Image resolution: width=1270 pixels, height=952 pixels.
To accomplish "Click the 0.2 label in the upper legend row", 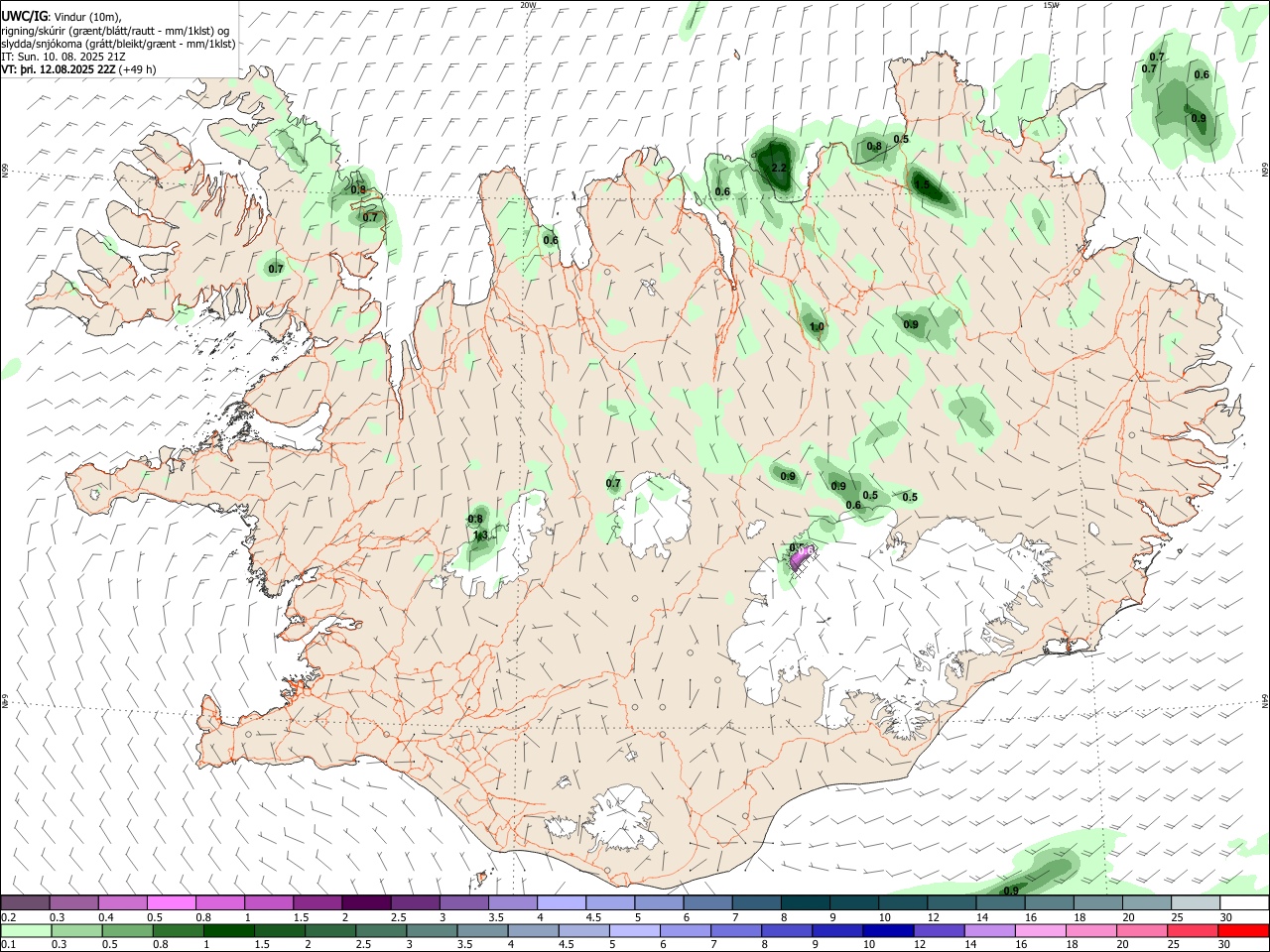I will [x=9, y=917].
